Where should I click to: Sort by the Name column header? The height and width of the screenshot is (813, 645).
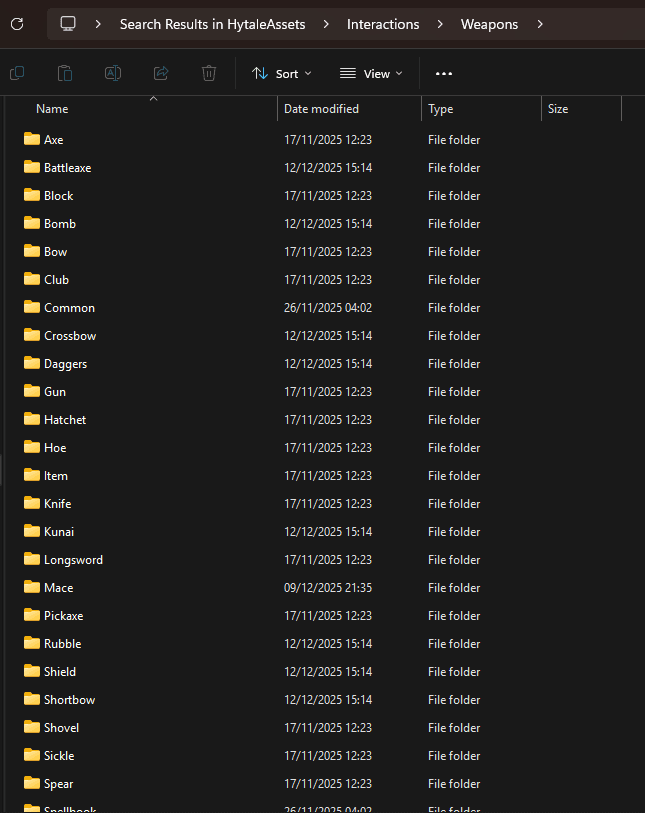[x=52, y=108]
